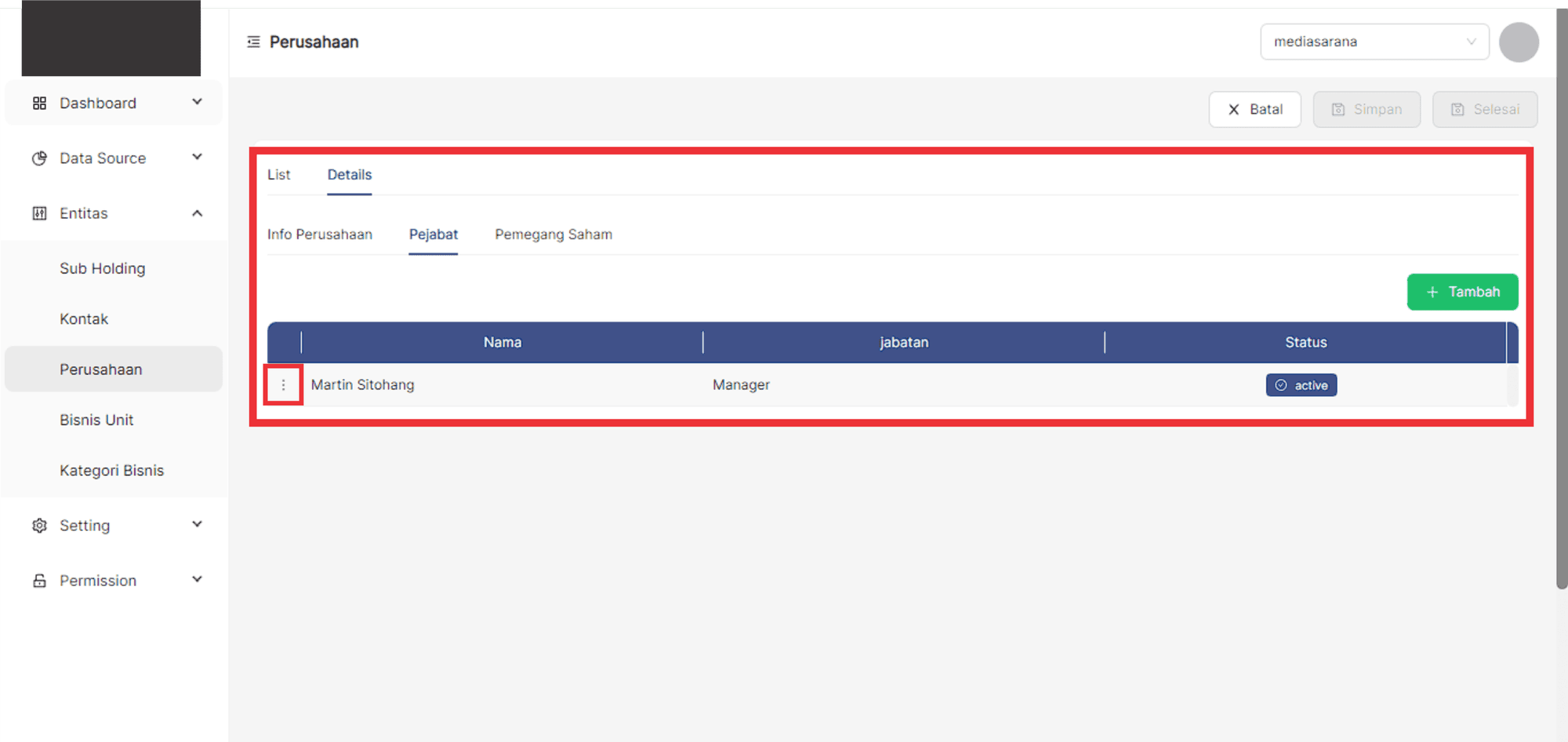The width and height of the screenshot is (1568, 742).
Task: Click the page vertical scrollbar
Action: click(x=1561, y=314)
